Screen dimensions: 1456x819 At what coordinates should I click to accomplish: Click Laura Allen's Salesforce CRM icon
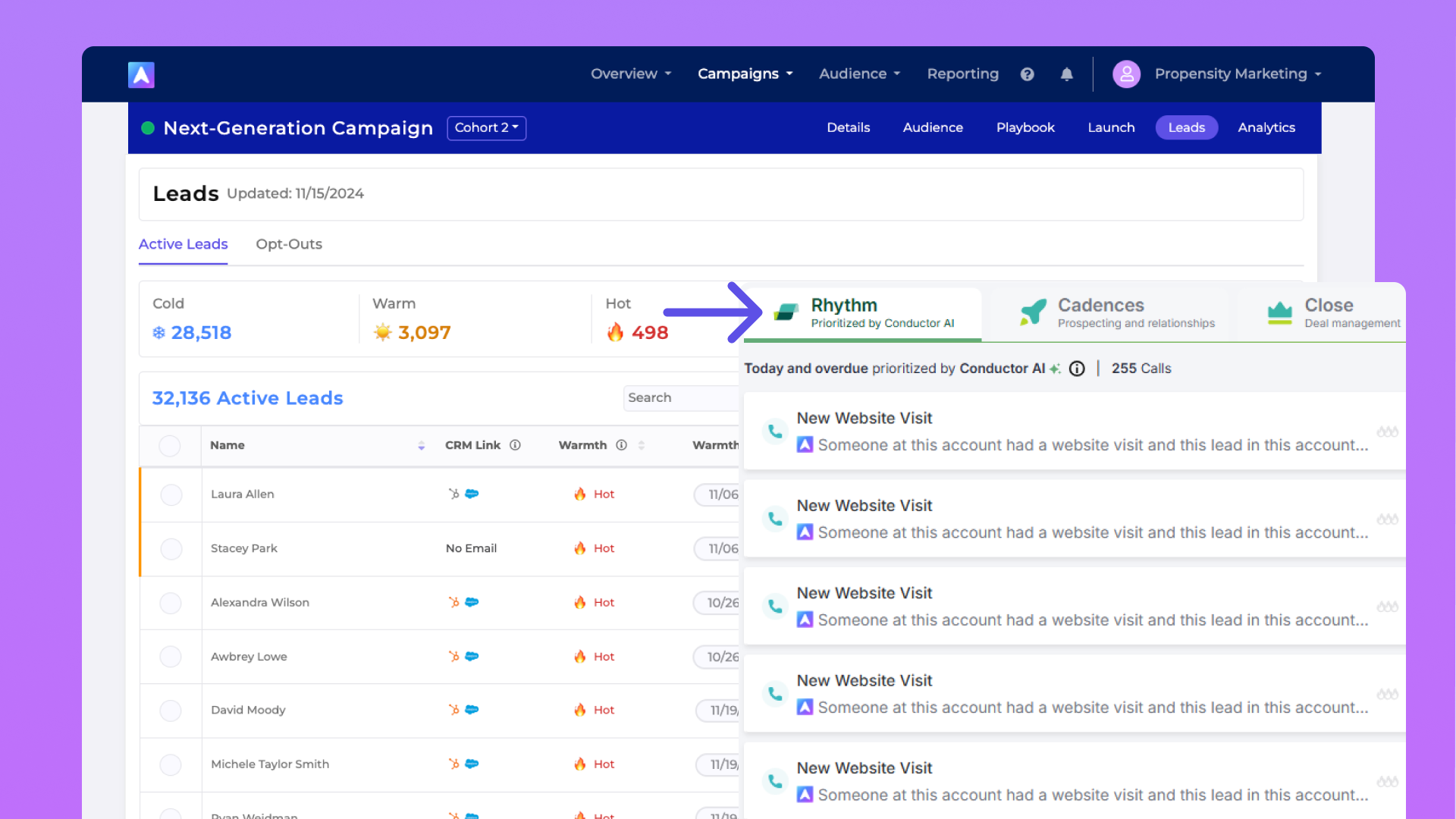(x=472, y=494)
